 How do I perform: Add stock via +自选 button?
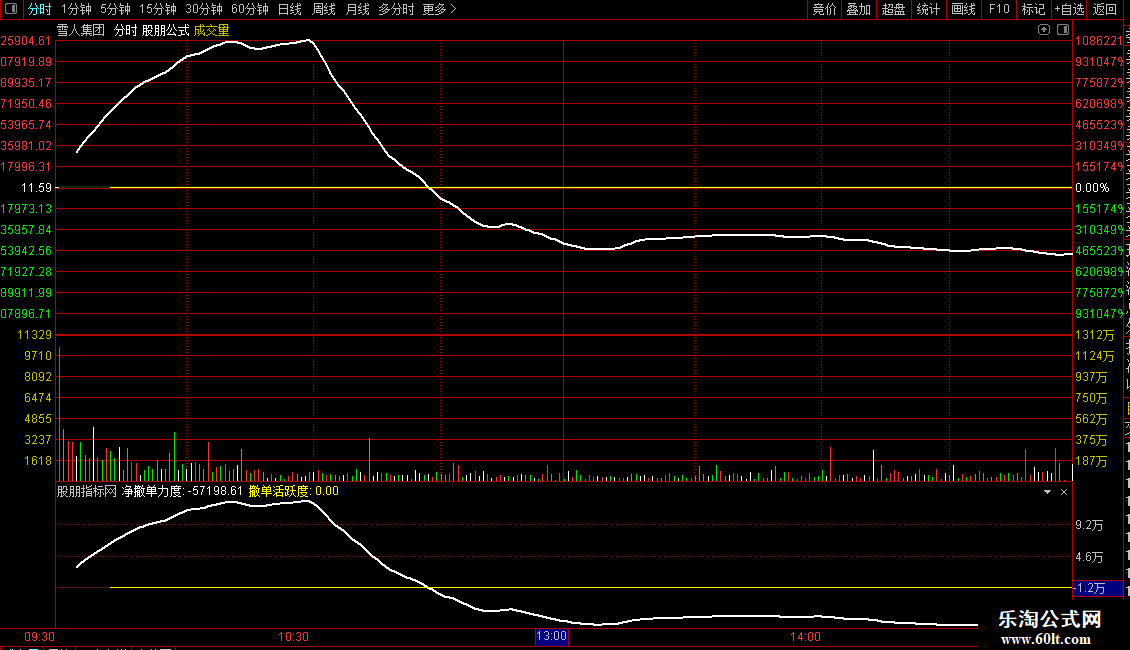pyautogui.click(x=1069, y=9)
